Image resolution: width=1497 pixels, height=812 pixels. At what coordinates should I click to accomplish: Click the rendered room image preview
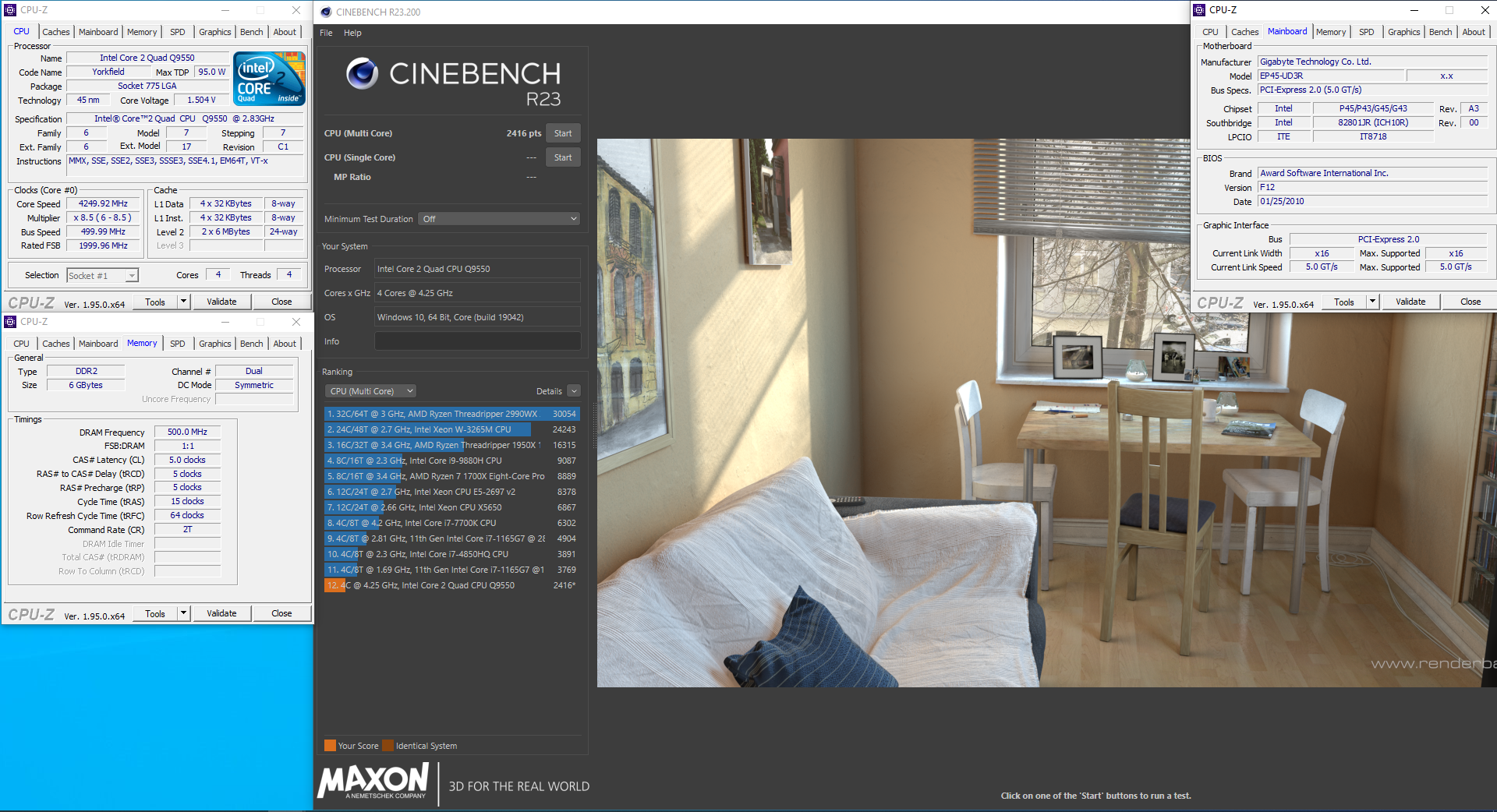coord(1046,413)
